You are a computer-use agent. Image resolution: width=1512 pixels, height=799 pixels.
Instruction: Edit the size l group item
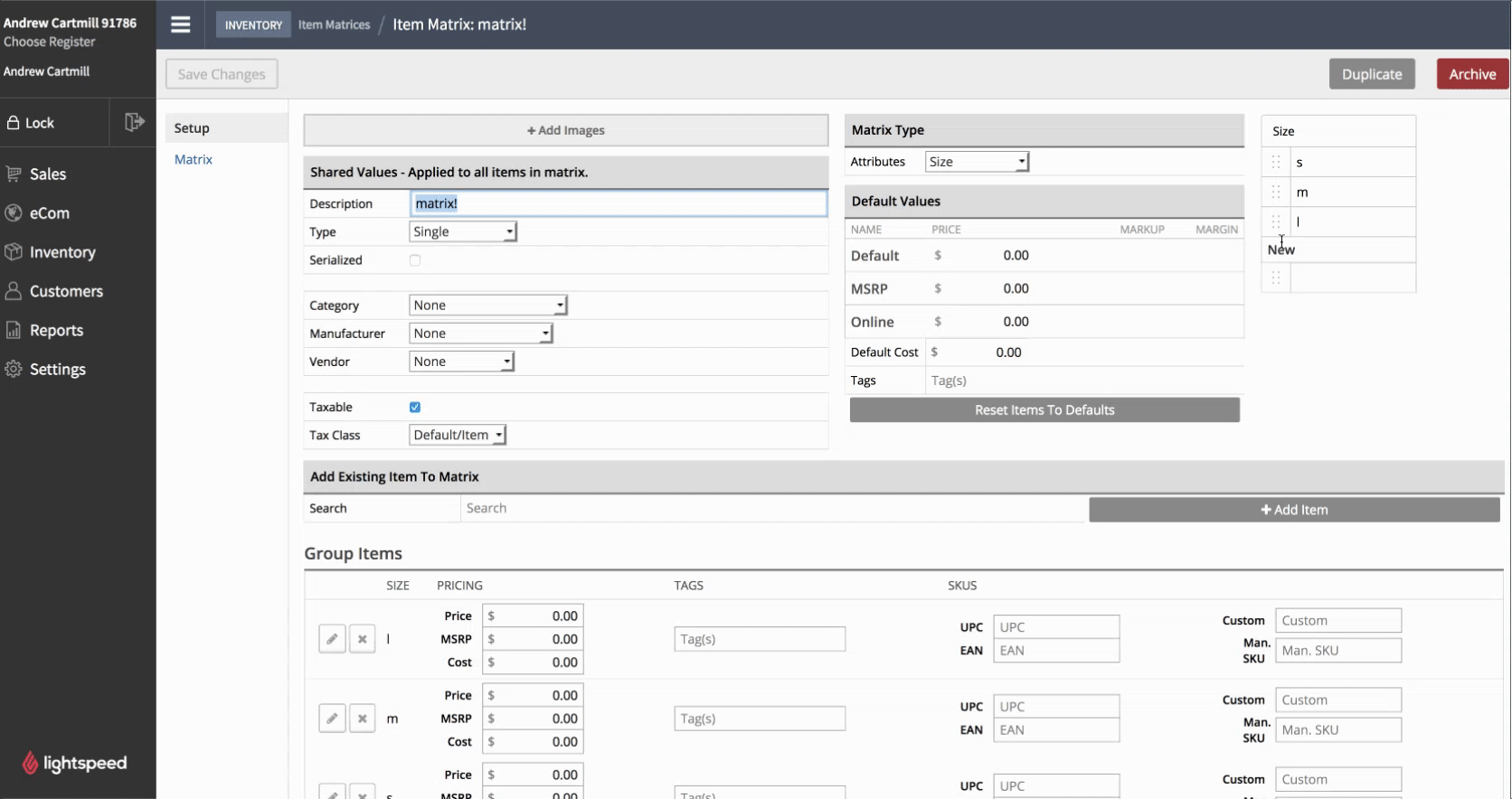click(x=332, y=639)
